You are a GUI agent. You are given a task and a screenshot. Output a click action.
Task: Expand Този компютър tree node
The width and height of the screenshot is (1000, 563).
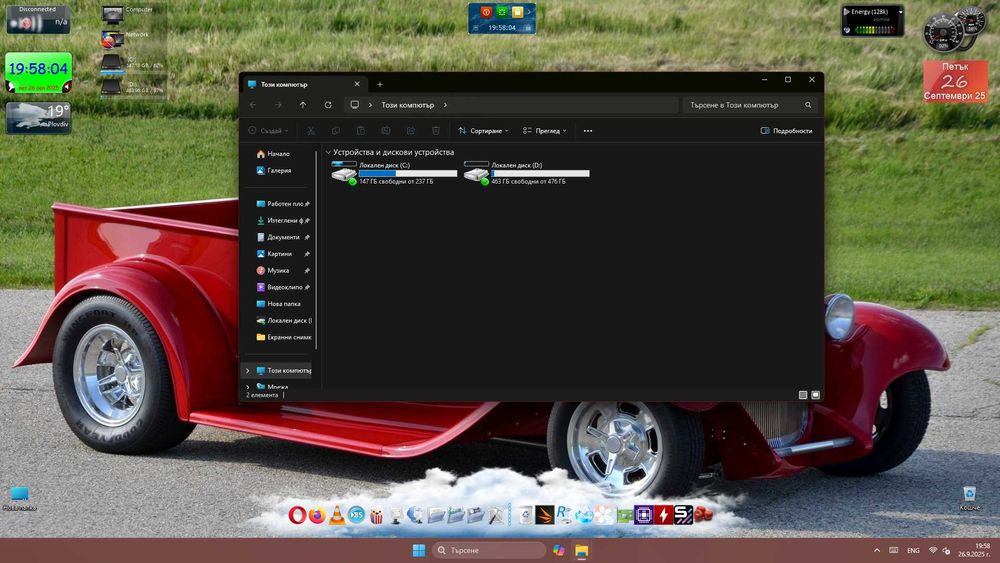click(248, 370)
